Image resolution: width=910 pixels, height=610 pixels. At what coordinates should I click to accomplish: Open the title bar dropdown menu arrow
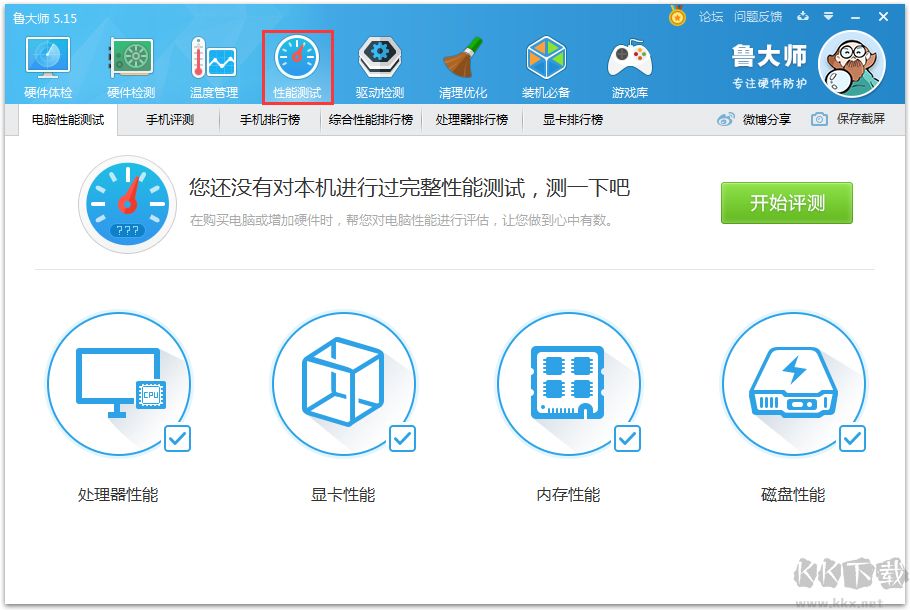[829, 16]
